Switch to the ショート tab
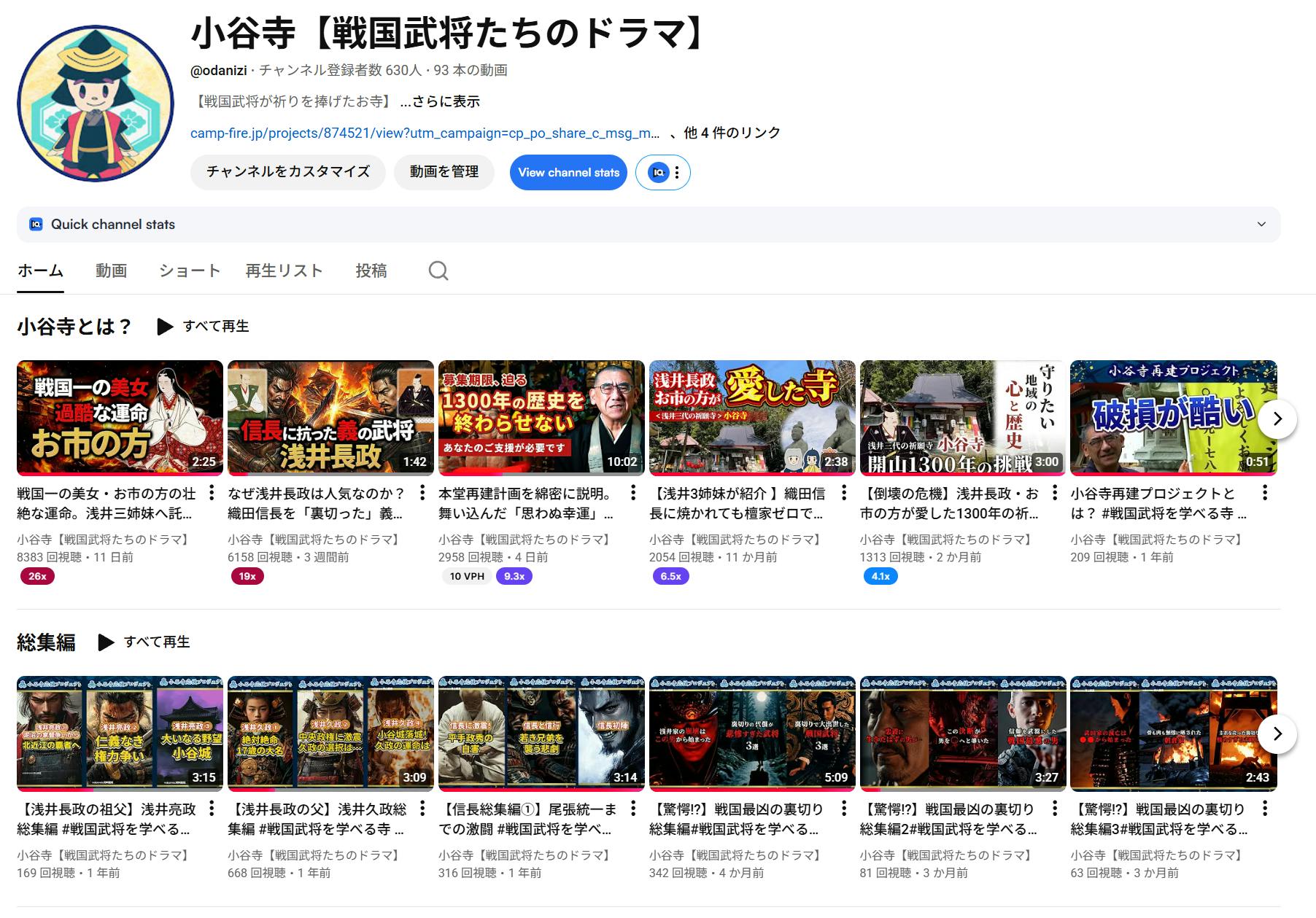1316x918 pixels. tap(190, 271)
